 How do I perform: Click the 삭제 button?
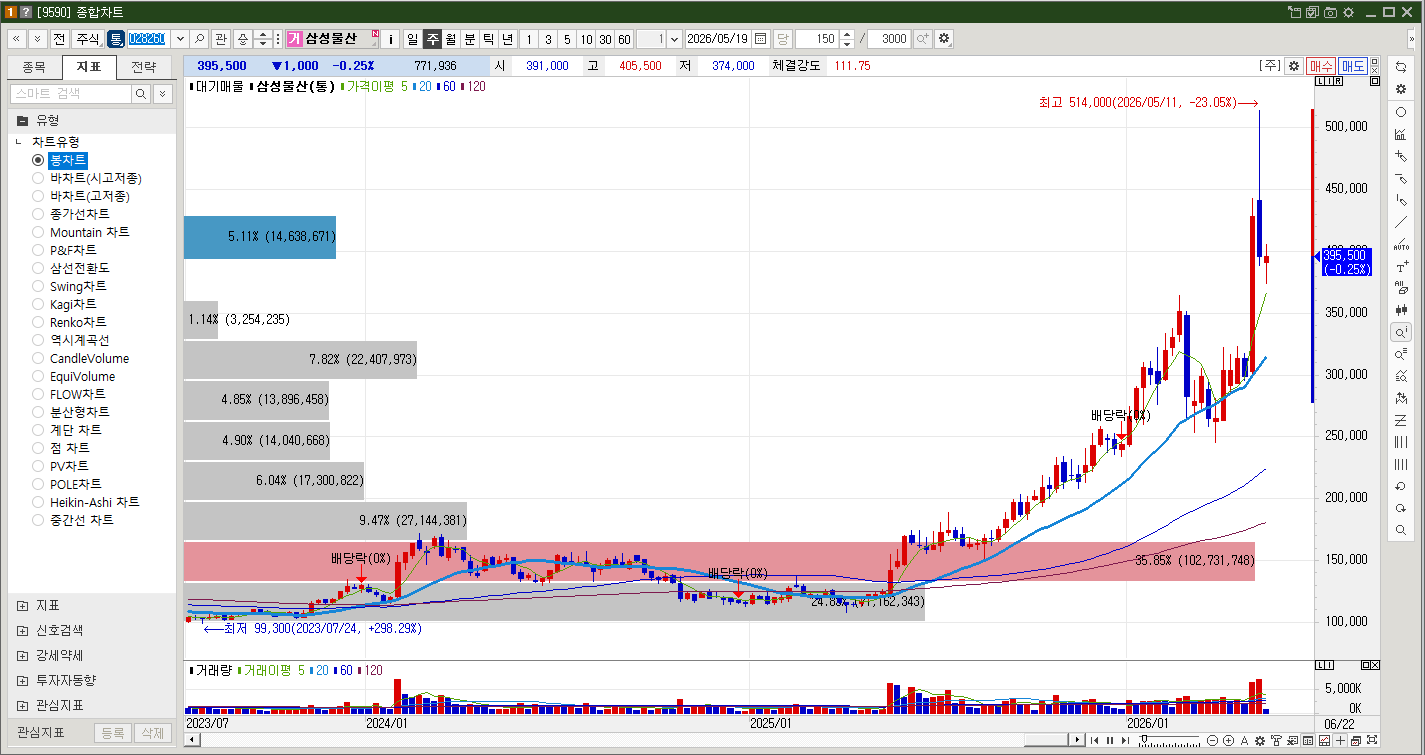[152, 733]
